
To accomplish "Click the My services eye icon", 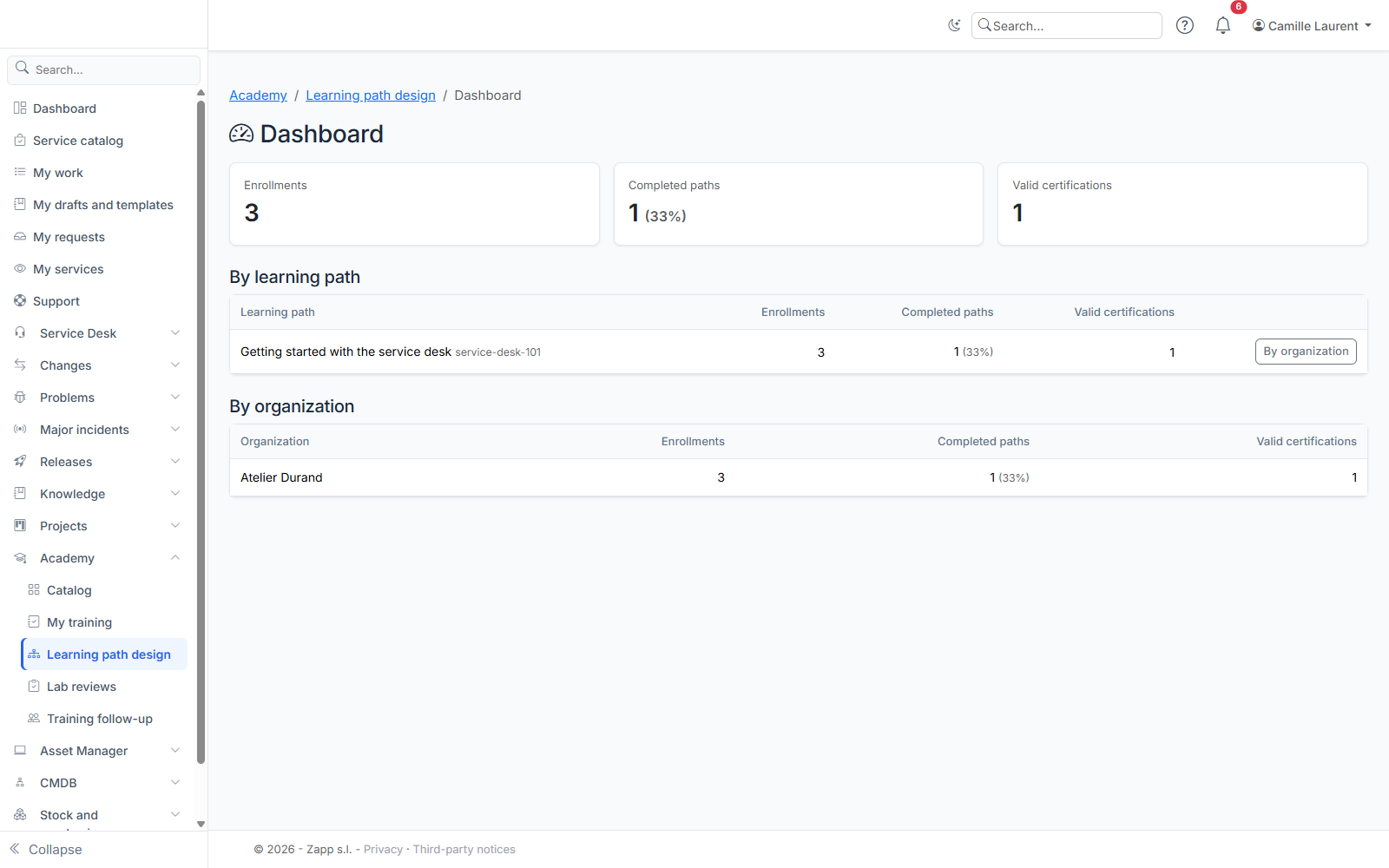I will click(20, 268).
